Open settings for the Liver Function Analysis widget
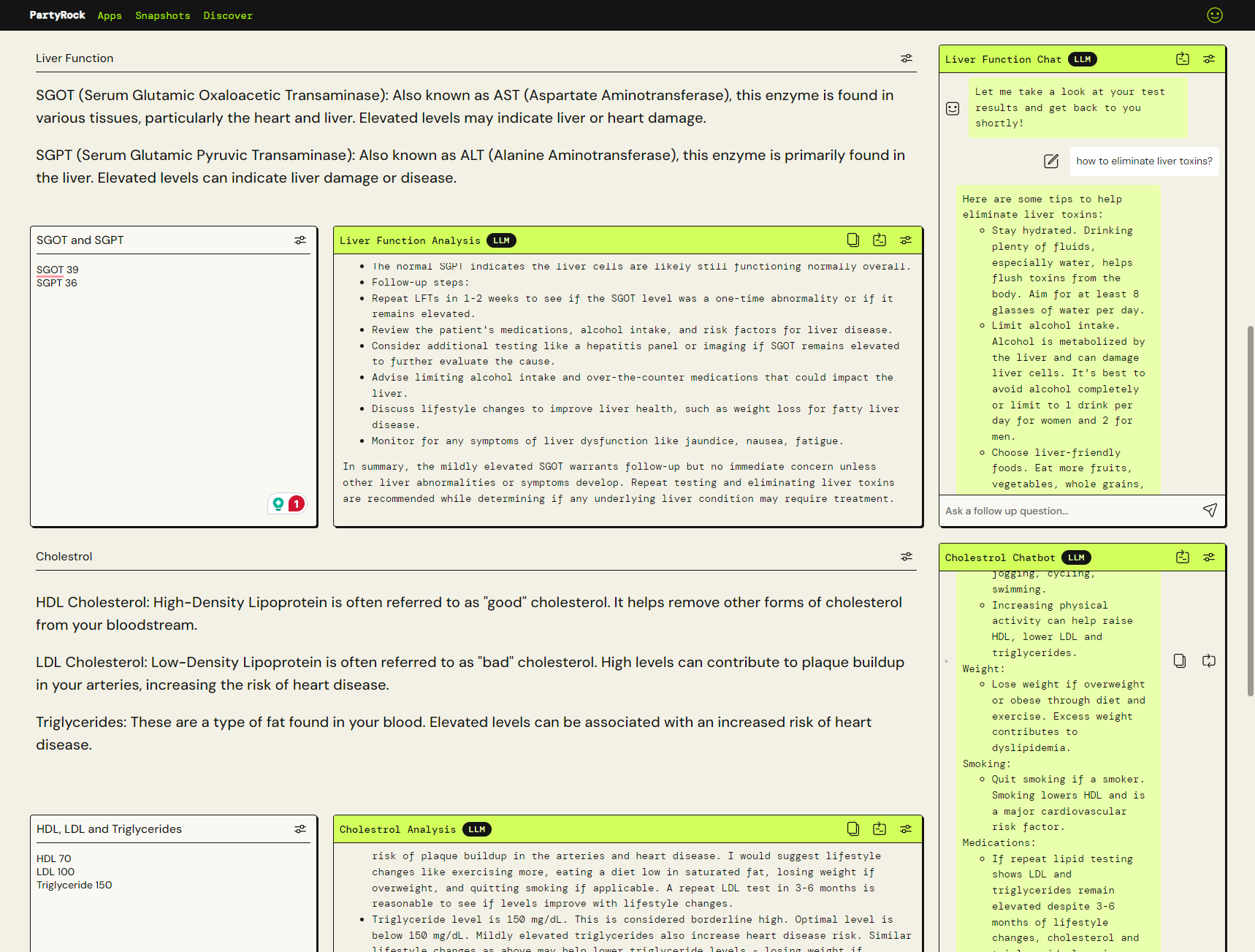The image size is (1255, 952). [906, 240]
